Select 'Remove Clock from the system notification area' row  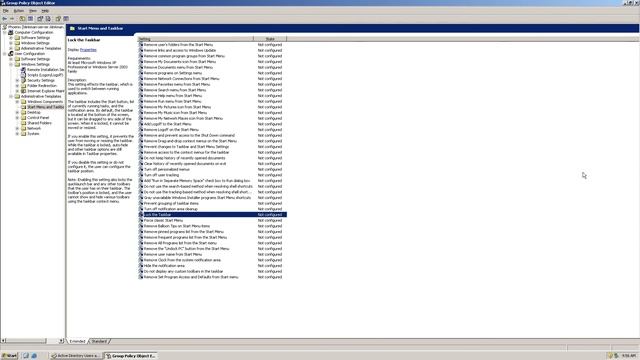coord(212,260)
